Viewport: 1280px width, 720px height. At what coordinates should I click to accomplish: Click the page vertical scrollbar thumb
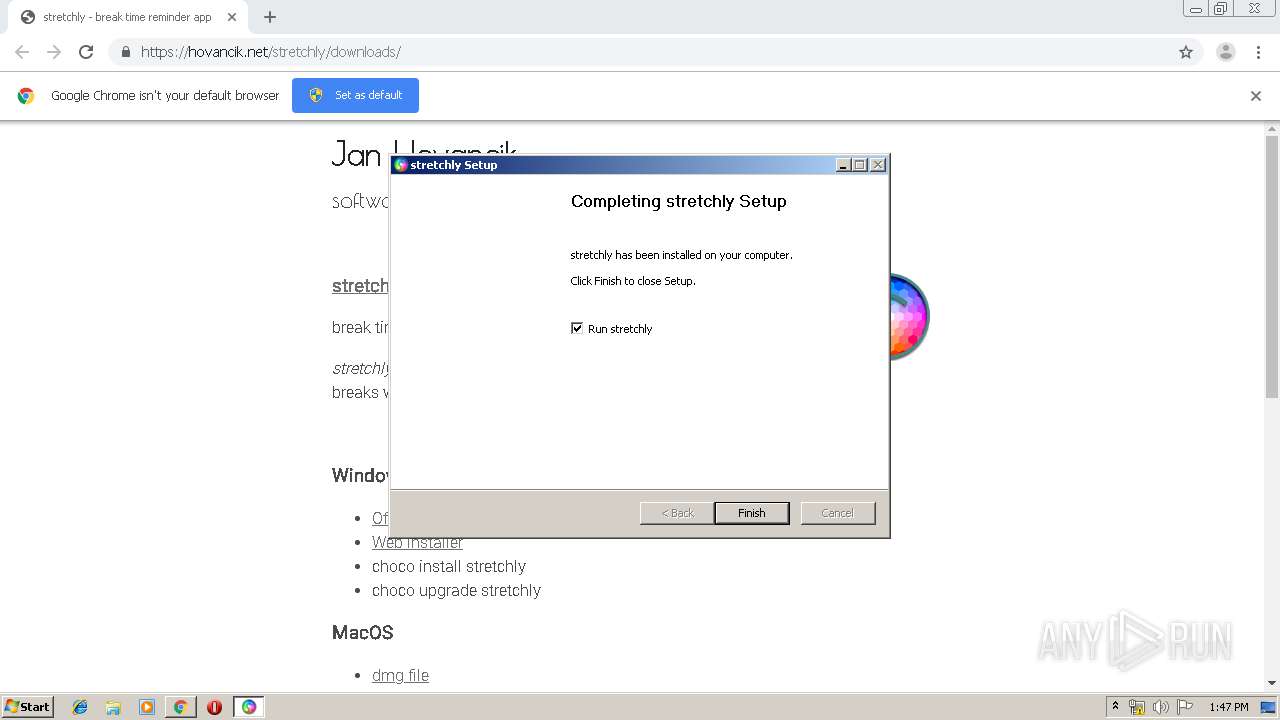1272,265
